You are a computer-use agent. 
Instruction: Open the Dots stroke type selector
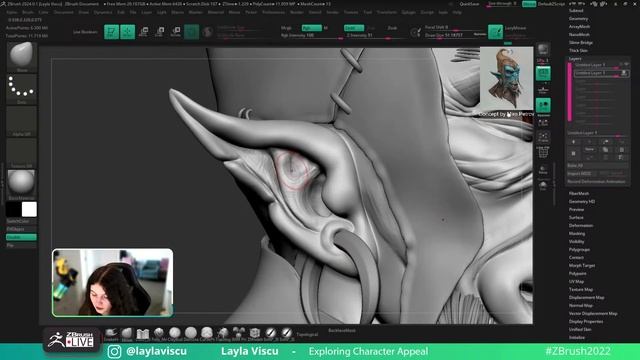click(x=22, y=89)
